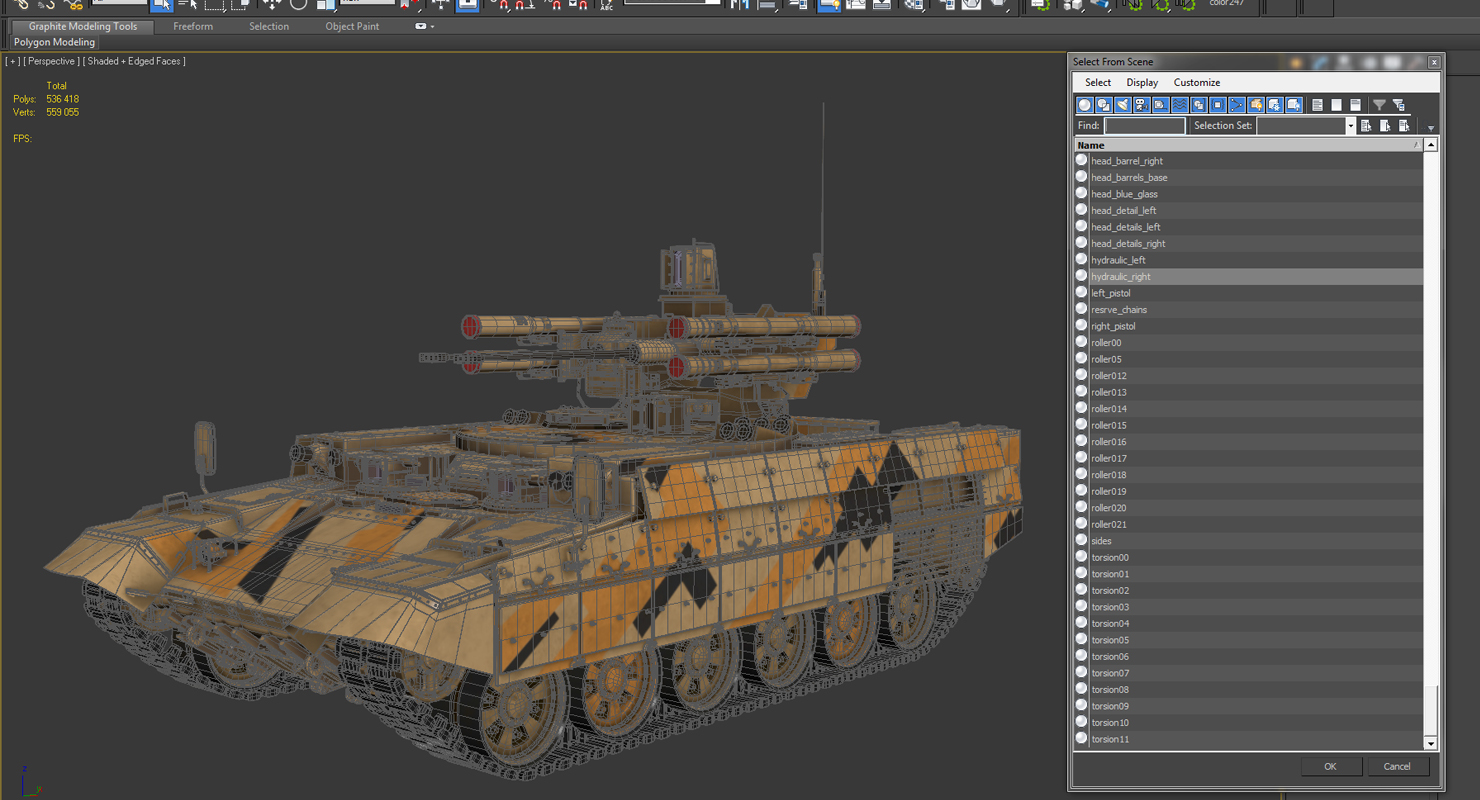Screen dimensions: 1480x800
Task: Click the funnel filter icon
Action: [x=1380, y=105]
